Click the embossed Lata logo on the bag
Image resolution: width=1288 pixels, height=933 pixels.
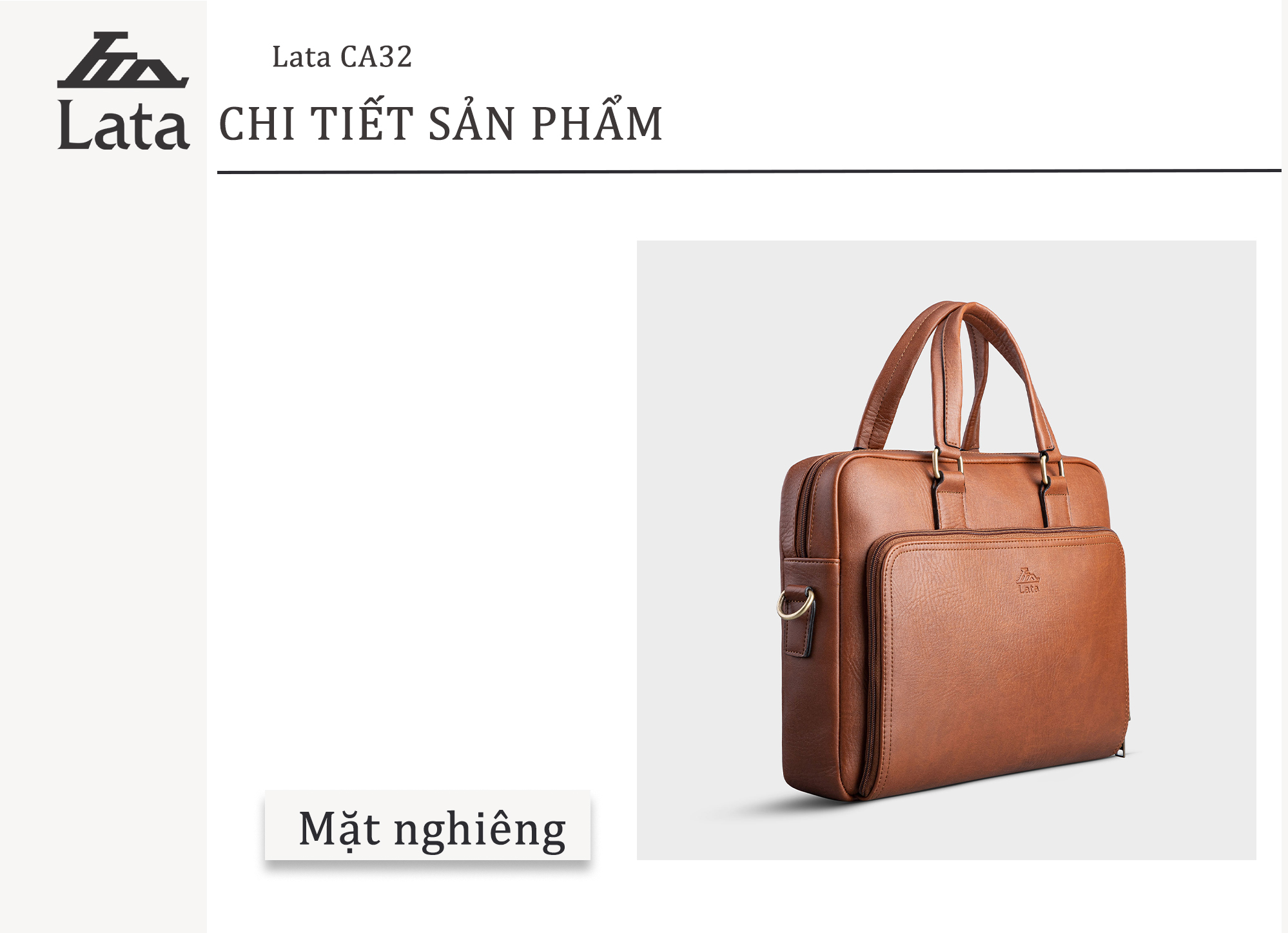[1028, 580]
